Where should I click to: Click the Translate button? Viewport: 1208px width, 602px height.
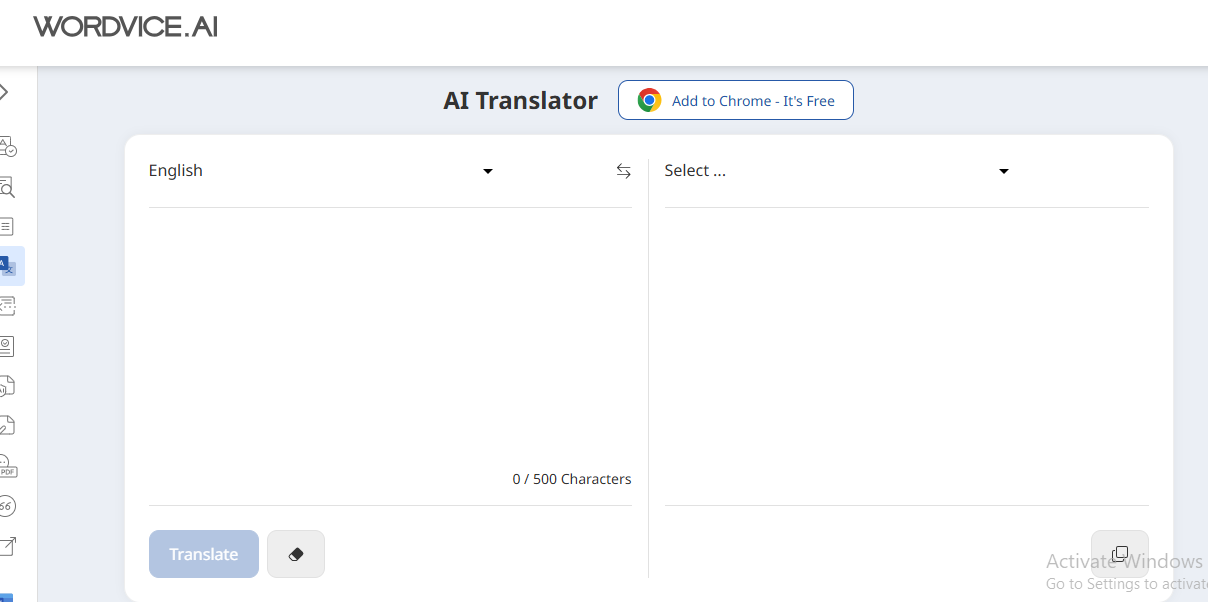click(204, 554)
